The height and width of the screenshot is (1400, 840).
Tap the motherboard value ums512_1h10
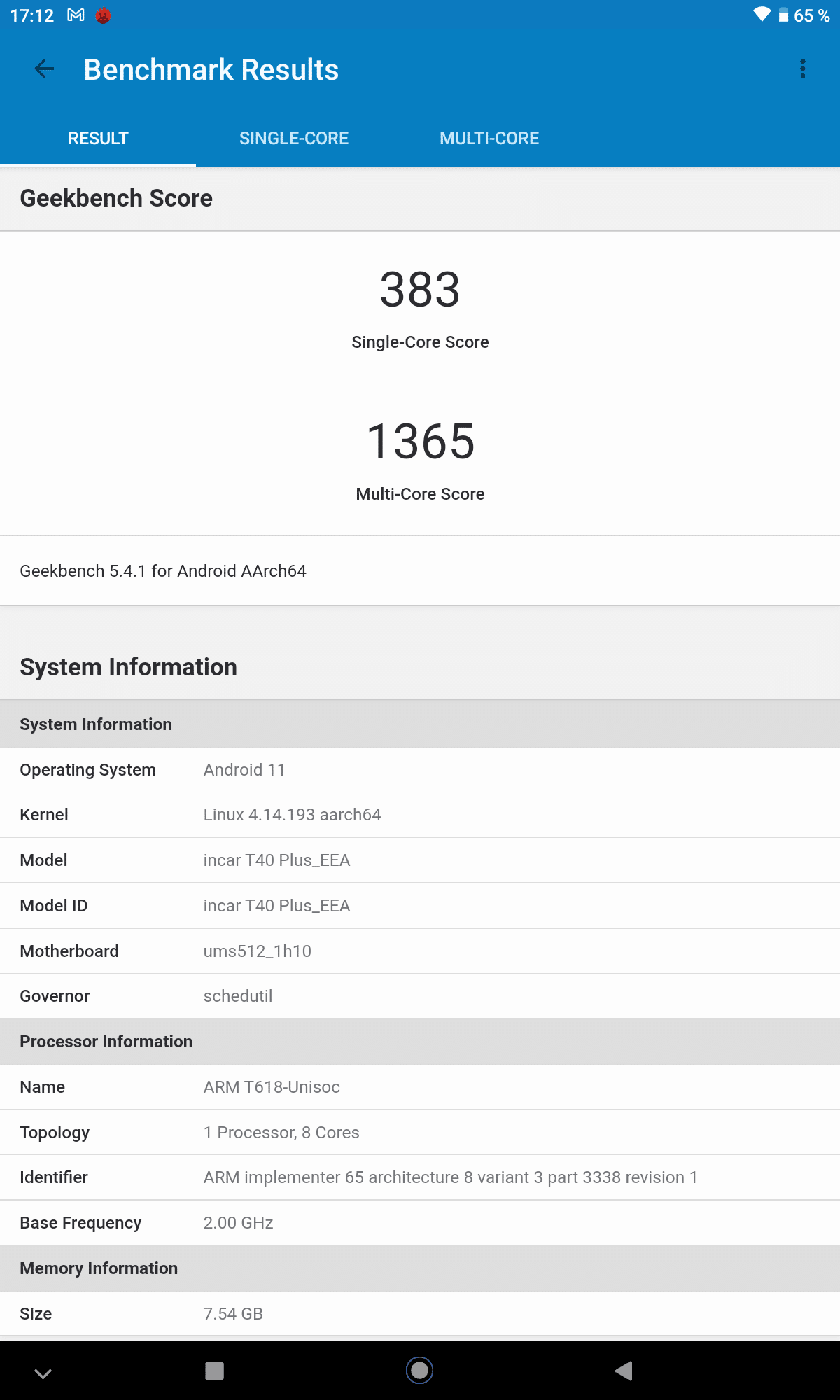[x=258, y=951]
